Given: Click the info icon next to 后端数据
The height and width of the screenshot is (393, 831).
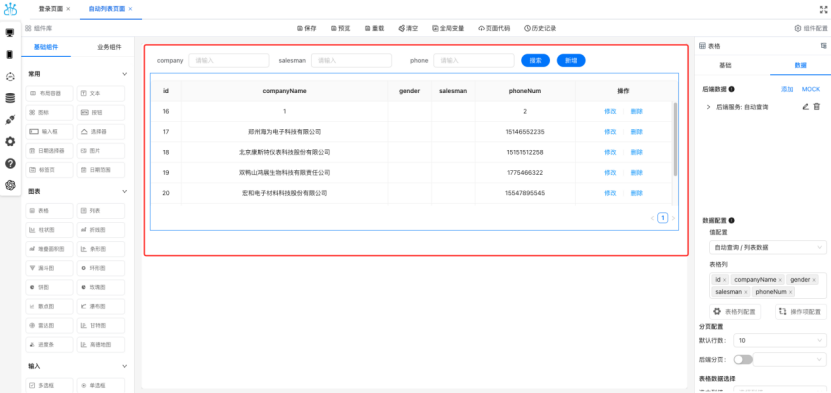Looking at the screenshot, I should pyautogui.click(x=731, y=90).
